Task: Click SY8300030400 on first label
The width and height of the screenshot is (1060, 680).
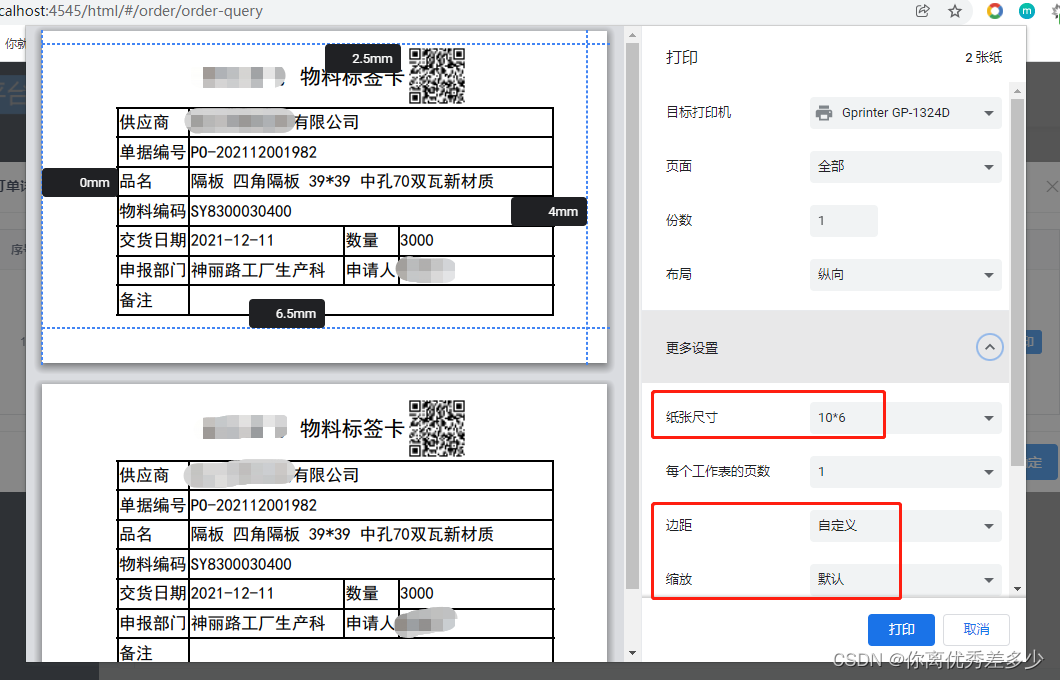Action: pos(241,212)
